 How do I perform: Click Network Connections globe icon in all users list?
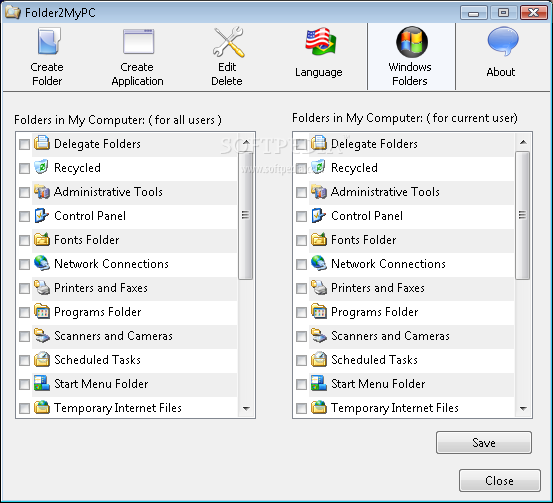tap(42, 263)
